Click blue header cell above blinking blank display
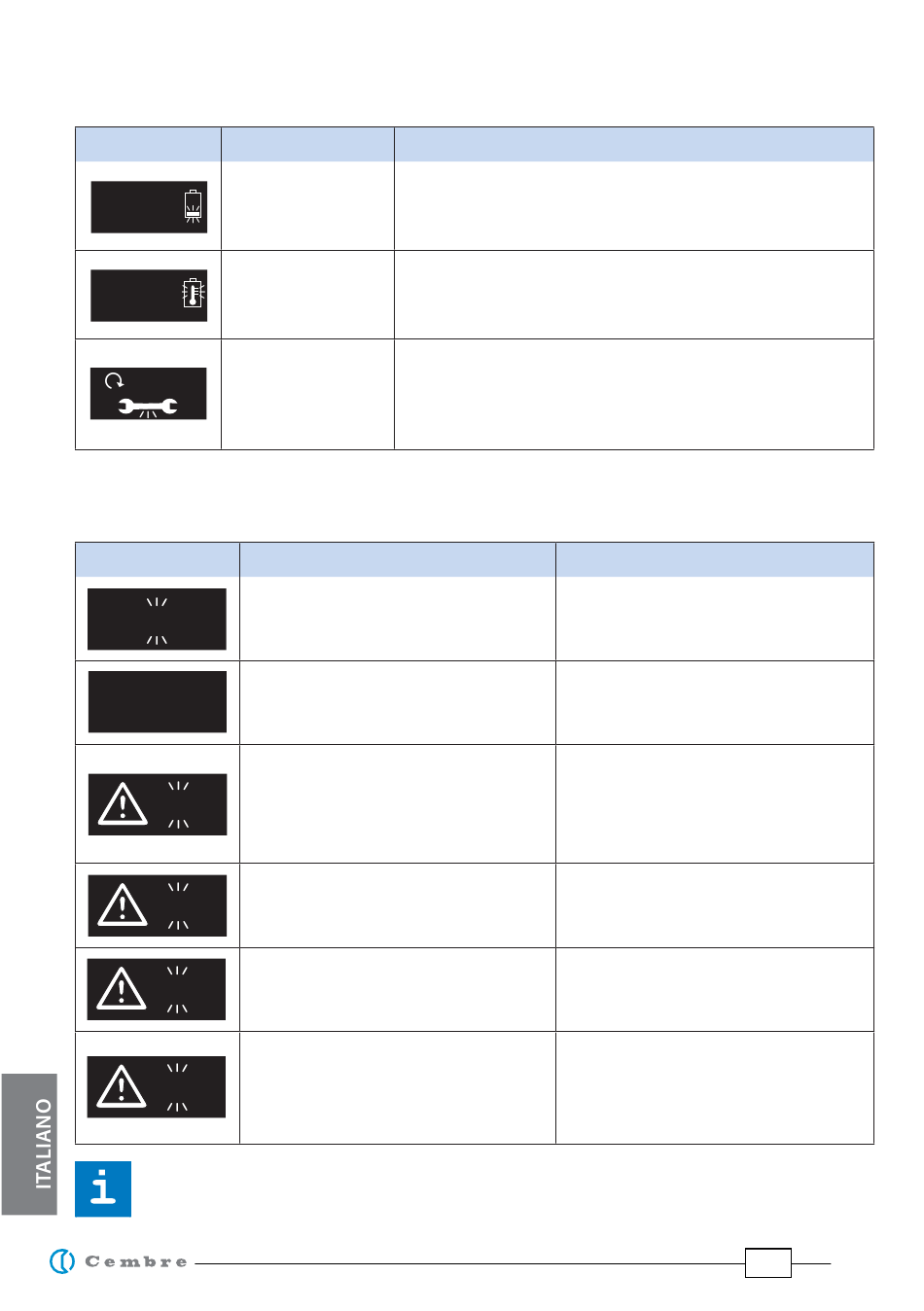The image size is (924, 1311). (158, 559)
